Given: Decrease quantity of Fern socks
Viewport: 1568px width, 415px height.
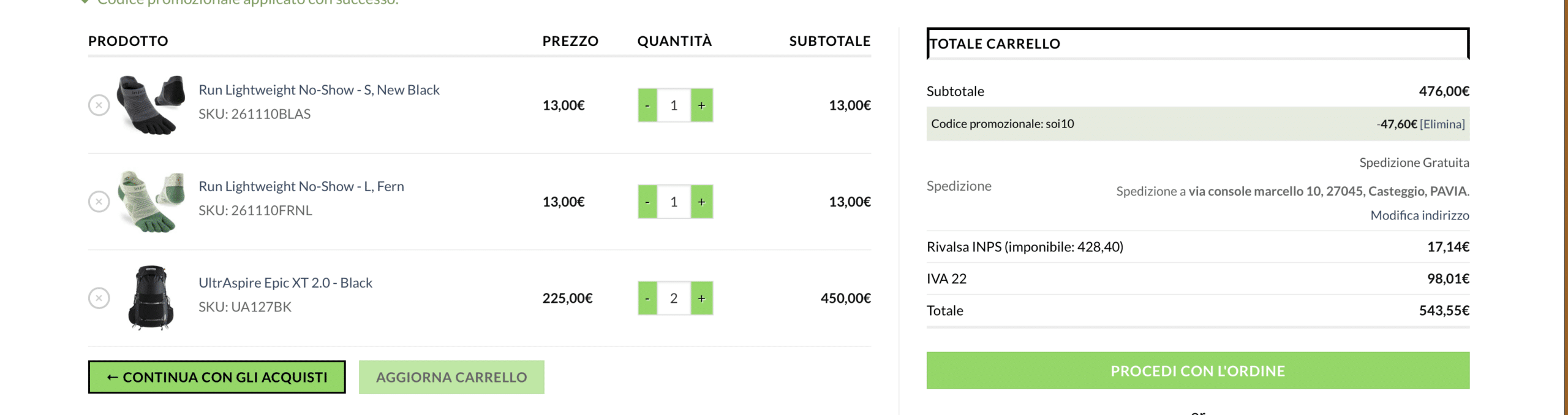Looking at the screenshot, I should [647, 202].
